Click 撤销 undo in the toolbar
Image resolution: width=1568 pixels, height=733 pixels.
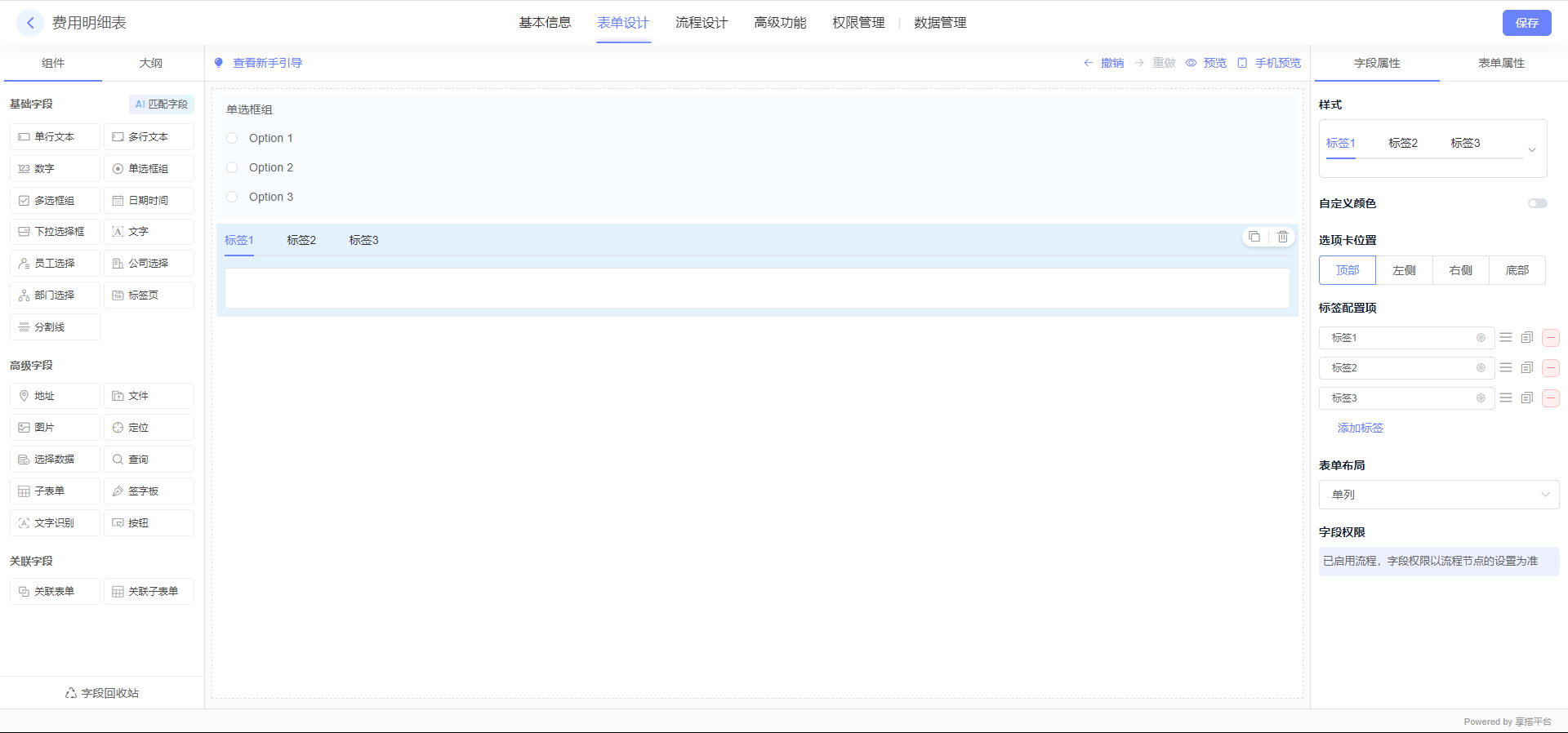click(x=1104, y=63)
